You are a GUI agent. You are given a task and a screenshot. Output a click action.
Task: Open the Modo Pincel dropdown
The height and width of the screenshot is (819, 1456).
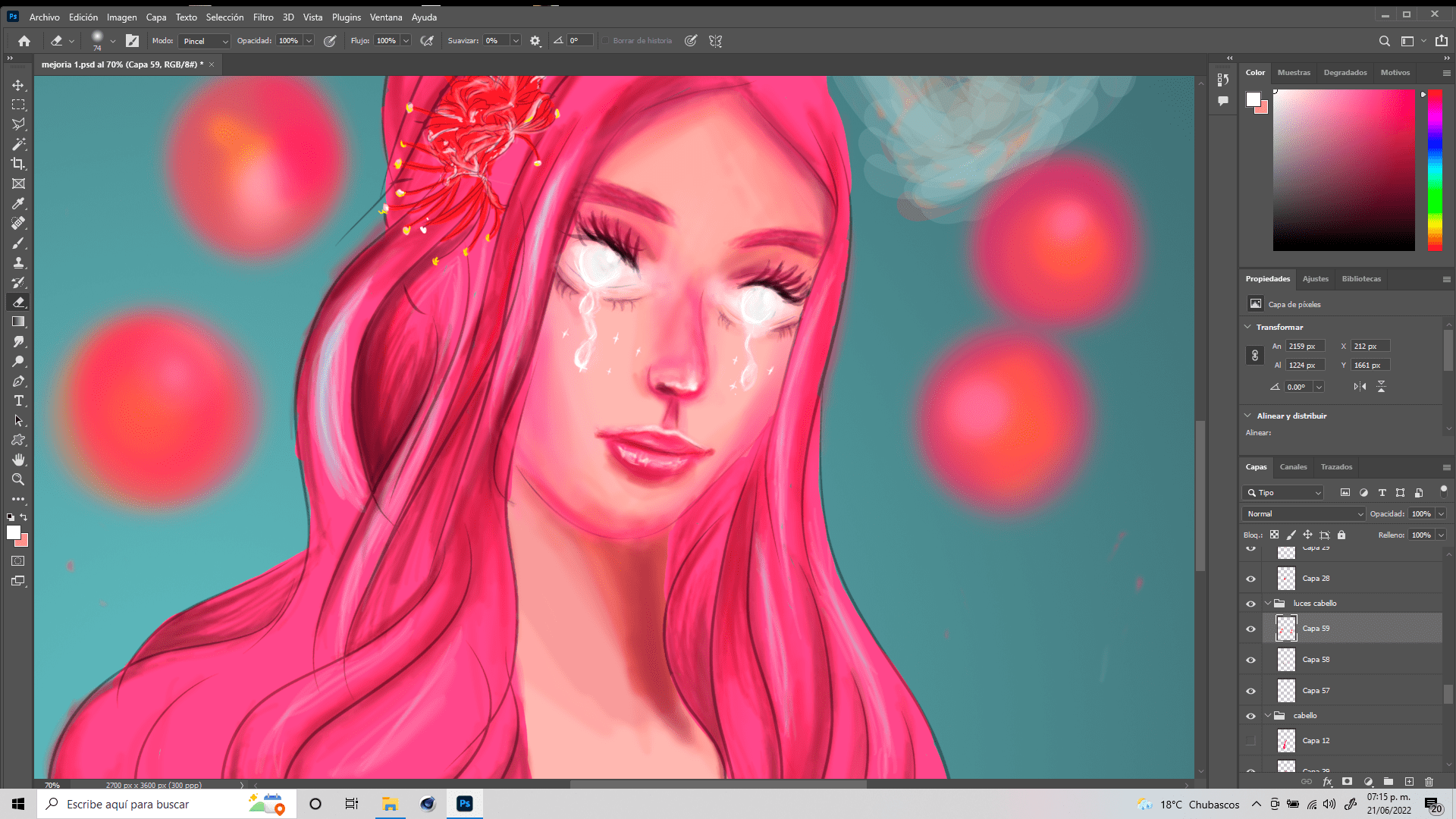point(205,41)
